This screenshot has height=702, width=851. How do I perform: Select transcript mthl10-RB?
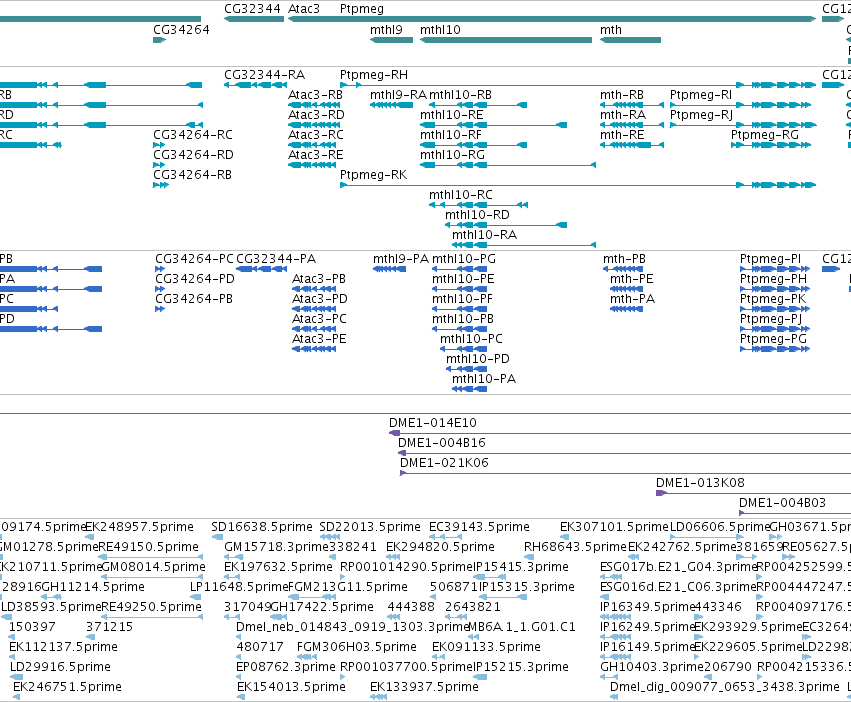[x=460, y=94]
